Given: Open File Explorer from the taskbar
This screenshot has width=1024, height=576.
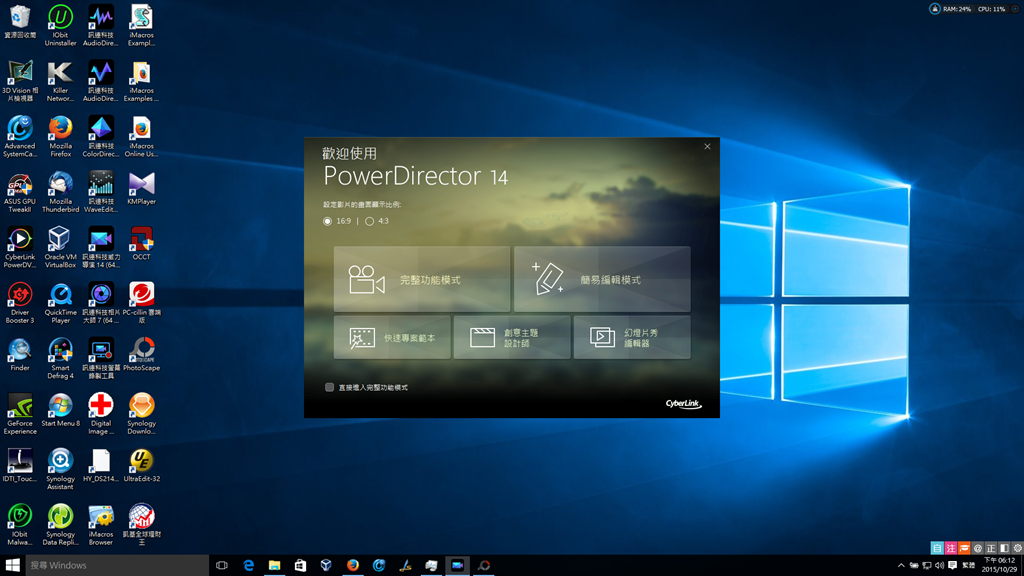Looking at the screenshot, I should point(274,565).
